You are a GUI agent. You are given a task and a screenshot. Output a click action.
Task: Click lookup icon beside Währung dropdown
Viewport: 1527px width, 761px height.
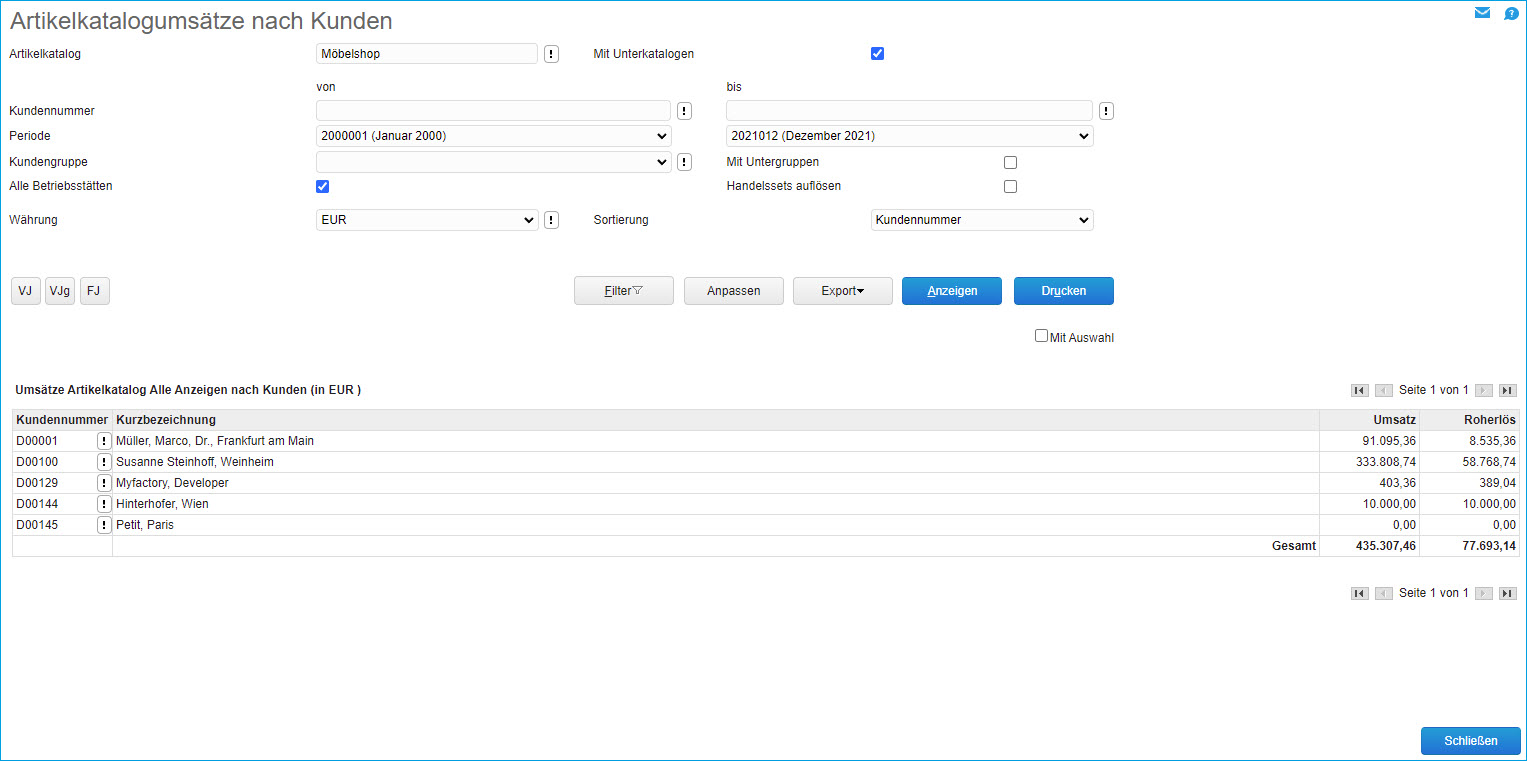[x=552, y=220]
